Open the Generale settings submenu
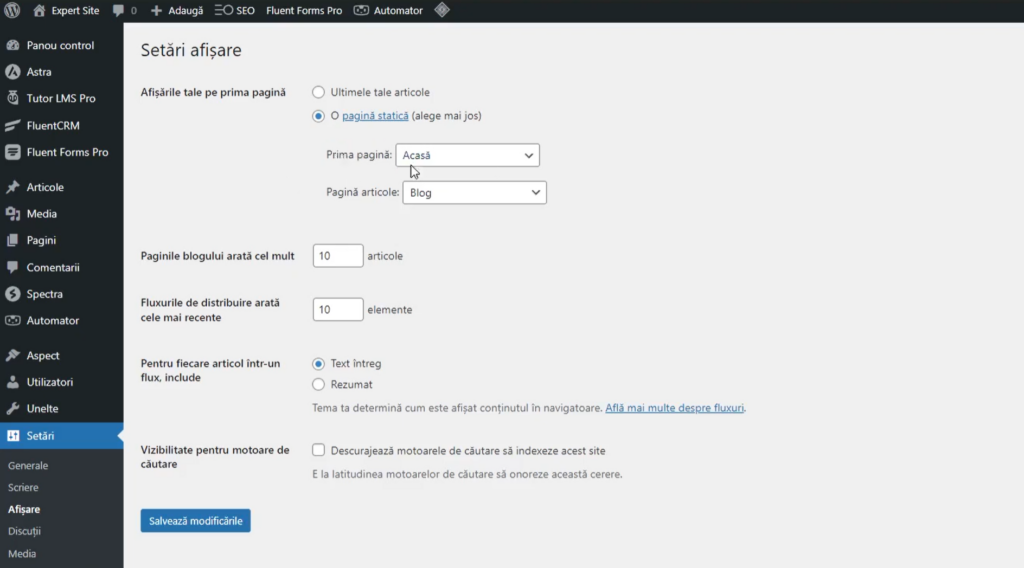This screenshot has height=568, width=1024. (28, 466)
